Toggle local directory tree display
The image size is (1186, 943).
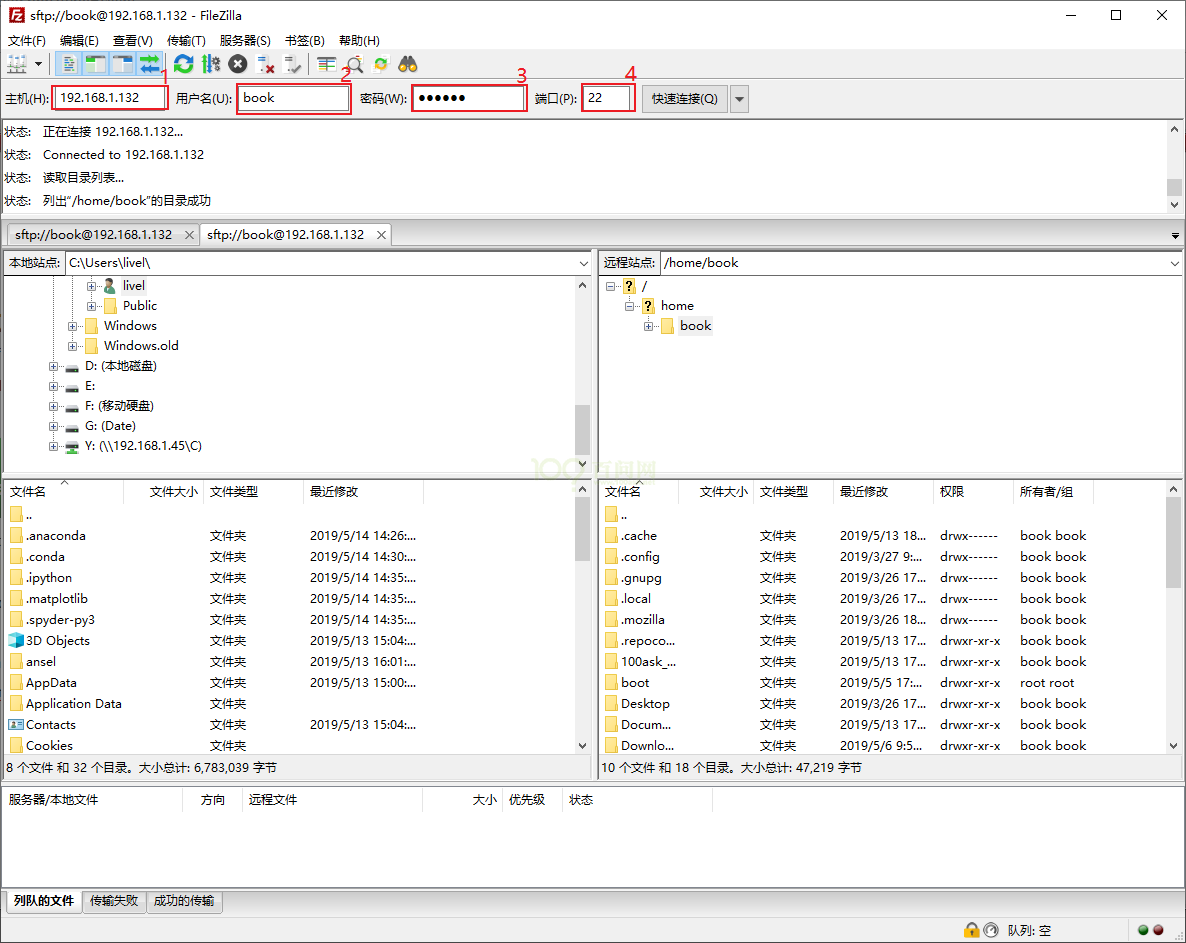[95, 64]
